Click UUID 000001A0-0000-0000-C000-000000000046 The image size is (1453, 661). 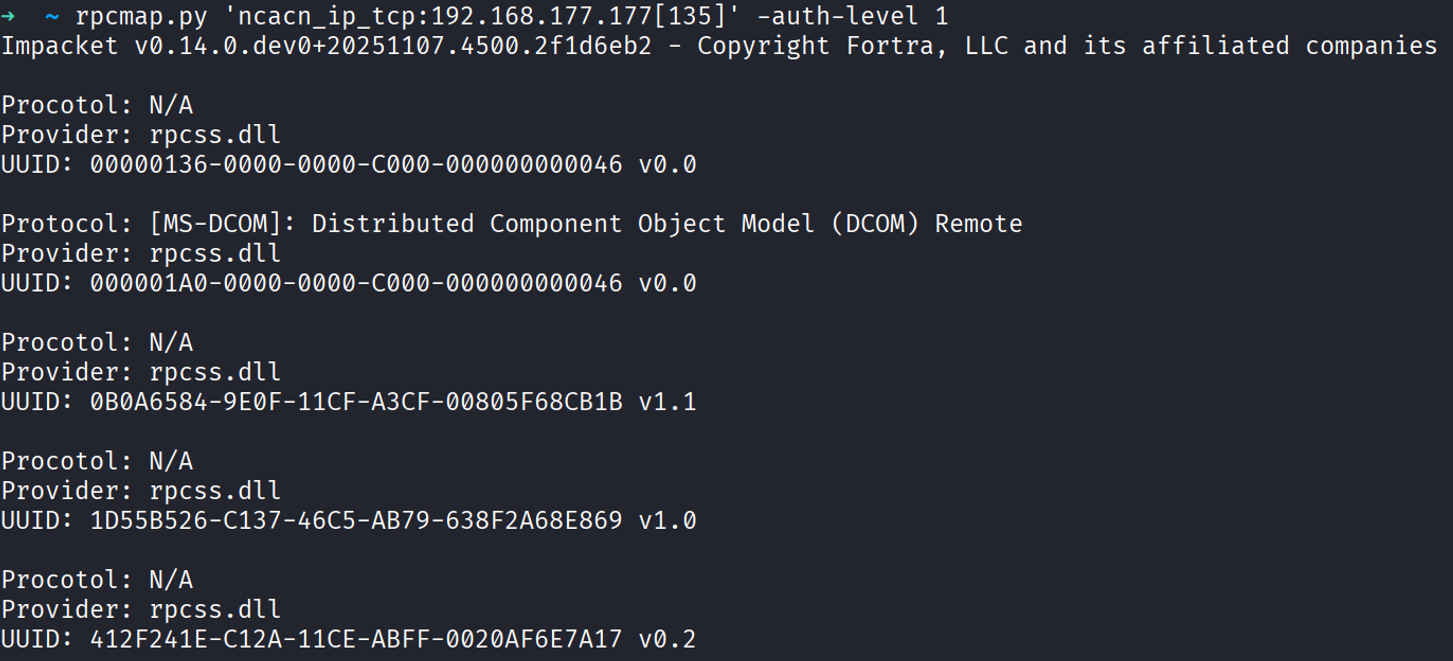coord(355,283)
